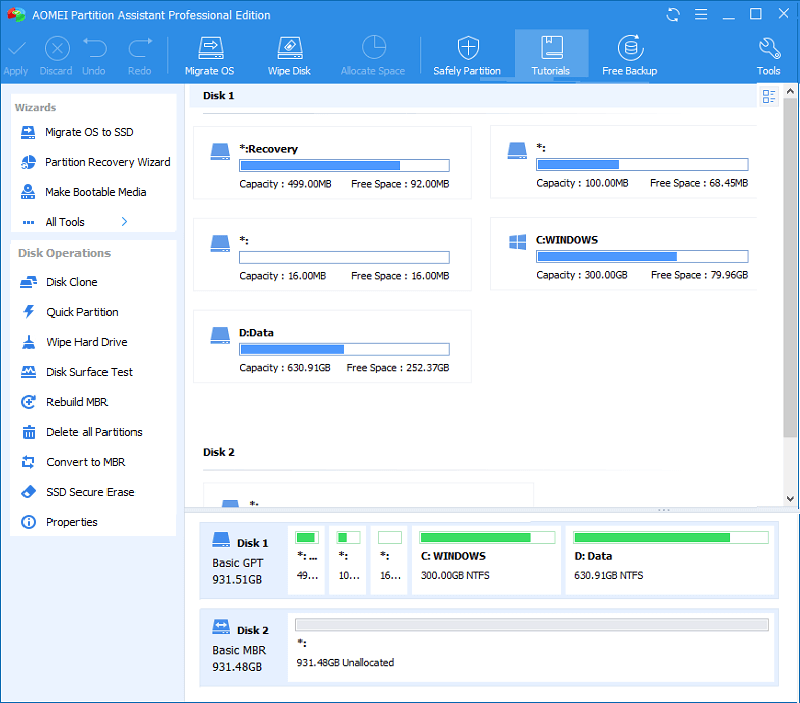Click the Allocate Space icon
Viewport: 800px width, 703px height.
(374, 47)
